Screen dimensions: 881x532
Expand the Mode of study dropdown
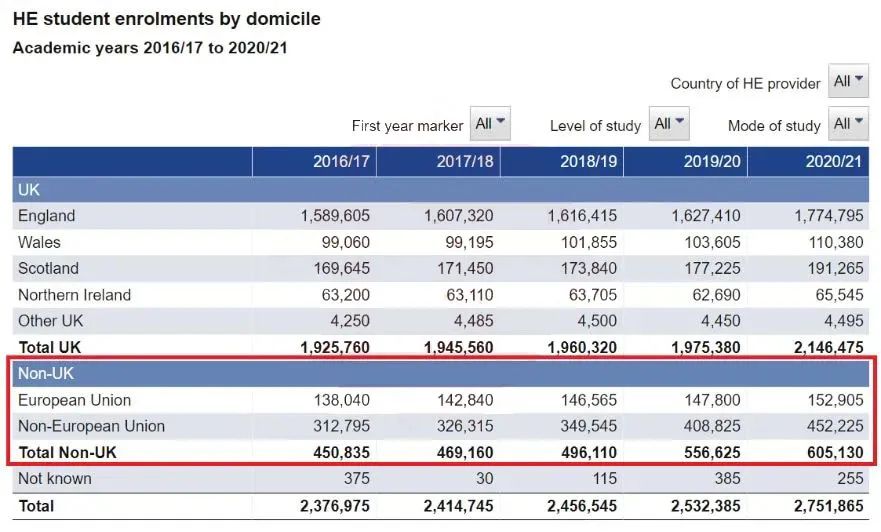[x=848, y=124]
